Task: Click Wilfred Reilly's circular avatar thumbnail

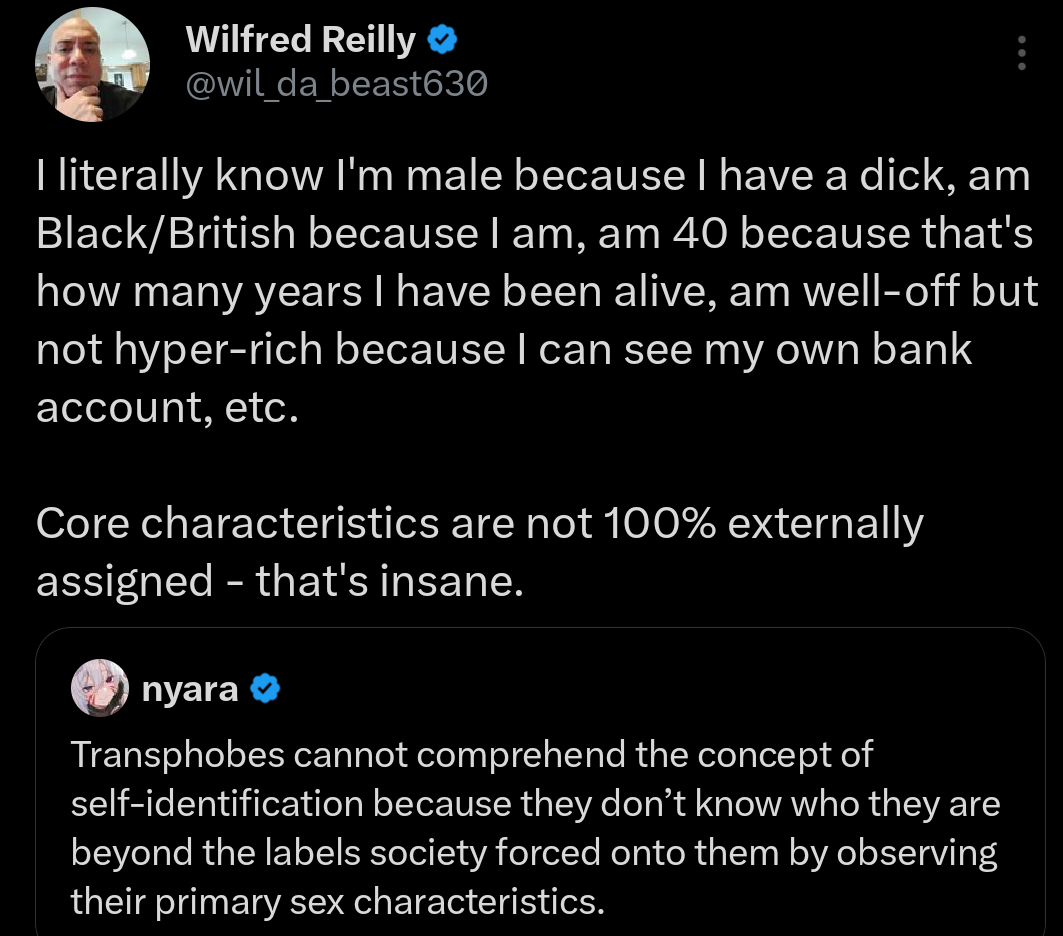Action: click(x=92, y=64)
